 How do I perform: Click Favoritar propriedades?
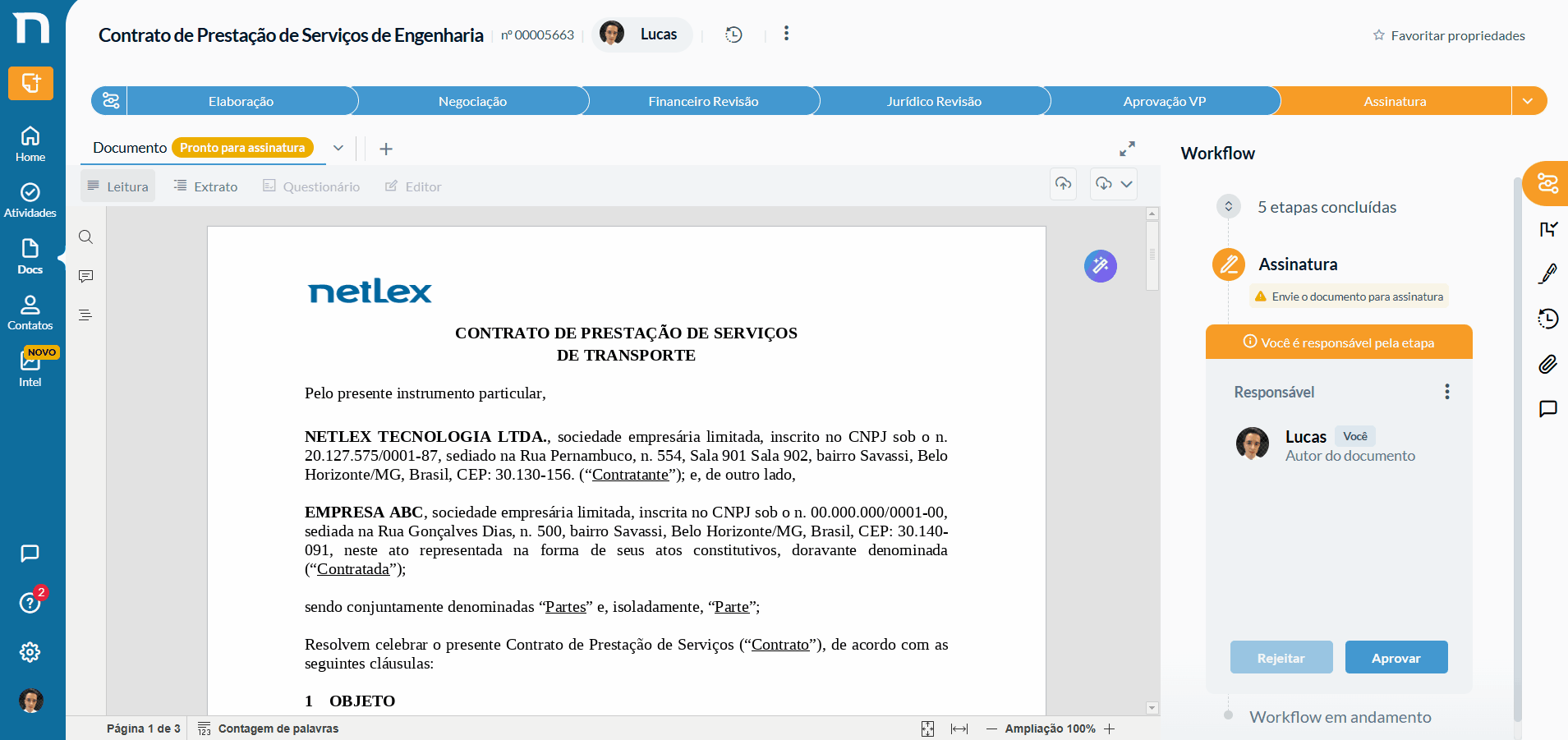(1449, 35)
